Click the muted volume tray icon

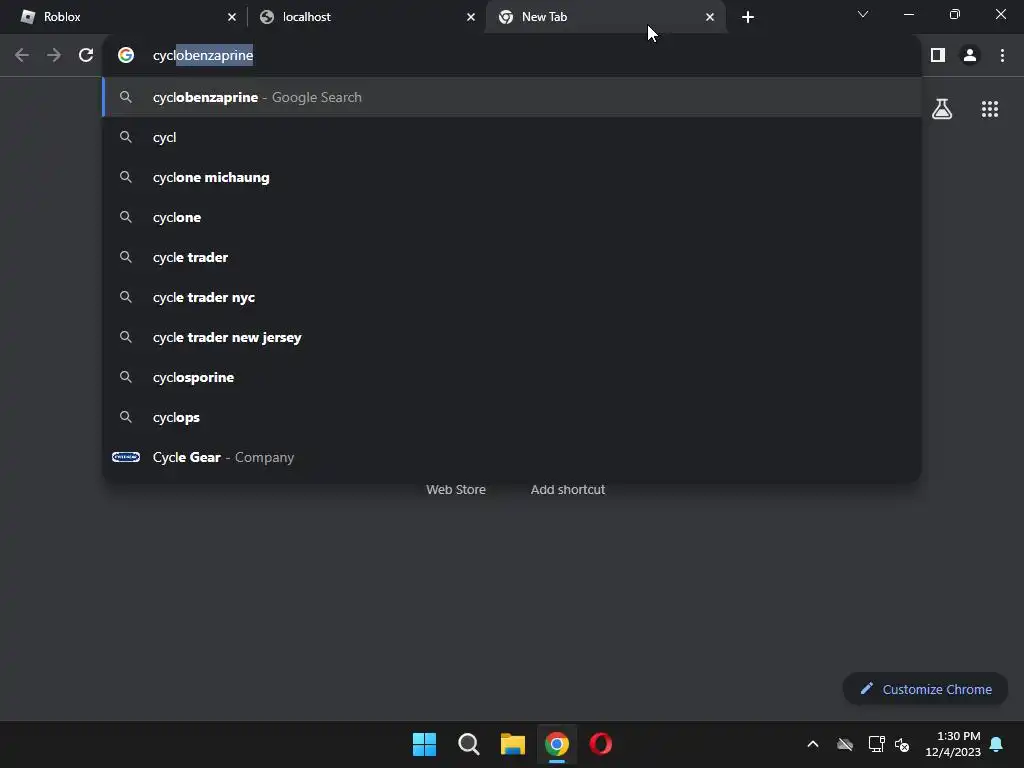pyautogui.click(x=903, y=744)
